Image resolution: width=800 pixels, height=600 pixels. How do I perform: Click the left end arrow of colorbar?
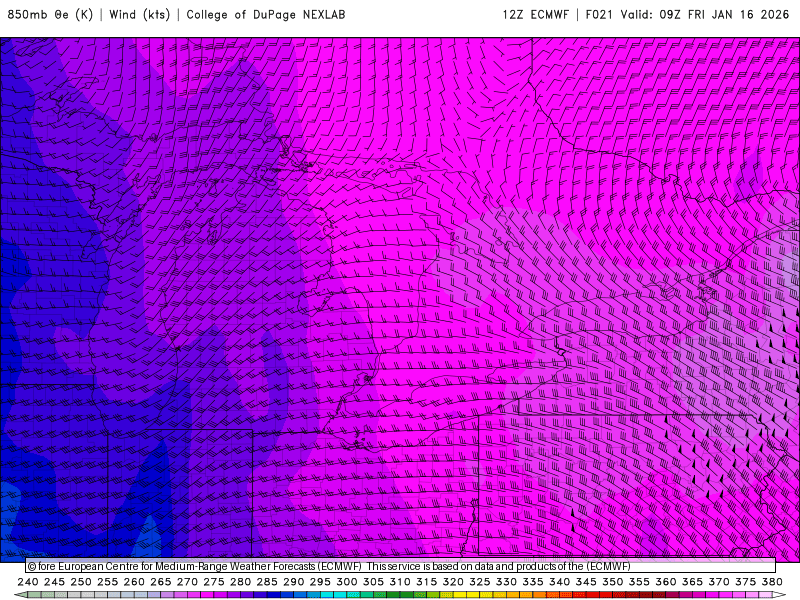click(20, 595)
